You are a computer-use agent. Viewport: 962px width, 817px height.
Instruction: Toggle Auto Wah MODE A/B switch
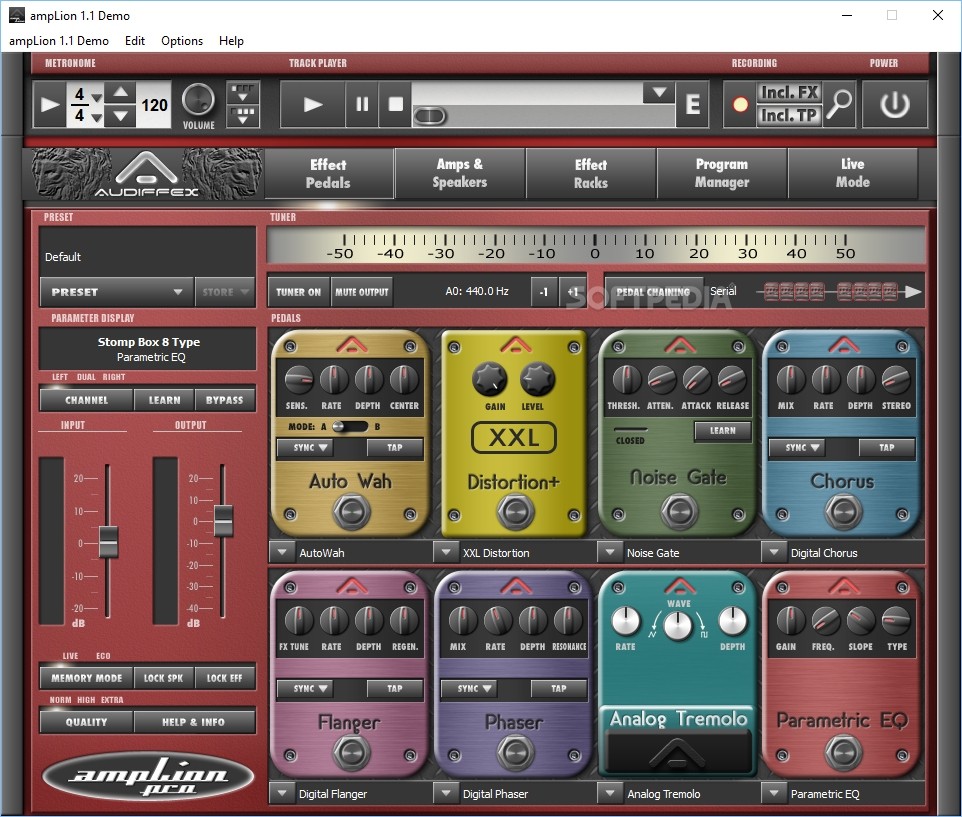pyautogui.click(x=350, y=426)
